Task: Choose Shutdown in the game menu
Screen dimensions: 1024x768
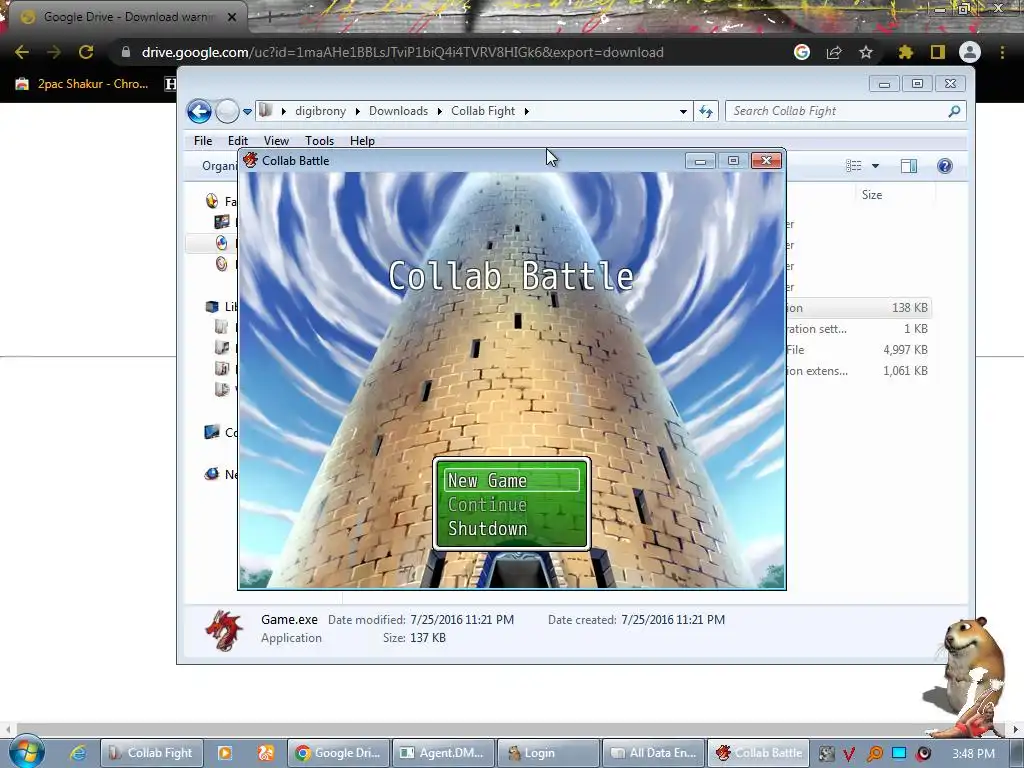Action: click(487, 528)
